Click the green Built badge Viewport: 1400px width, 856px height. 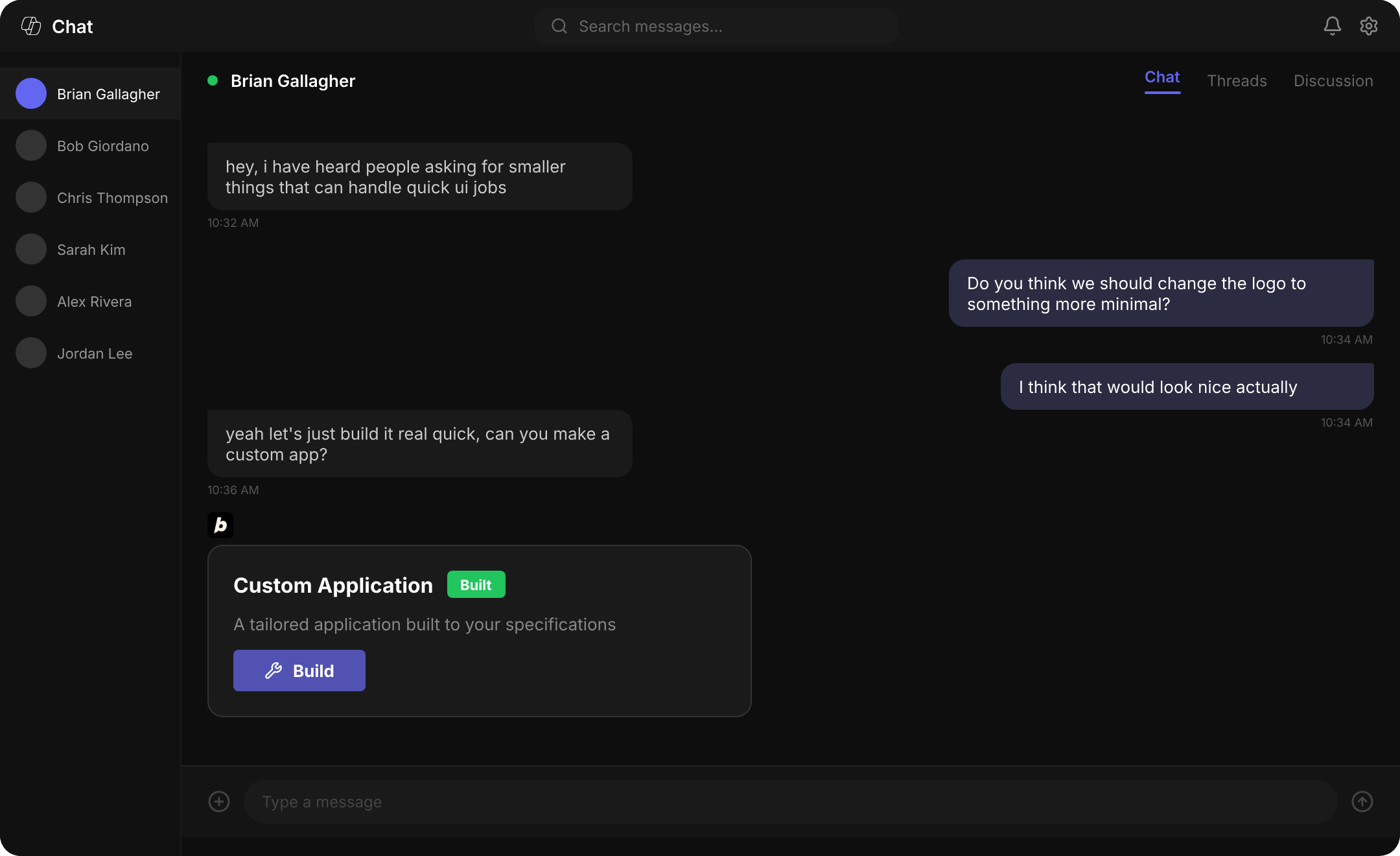(x=476, y=584)
